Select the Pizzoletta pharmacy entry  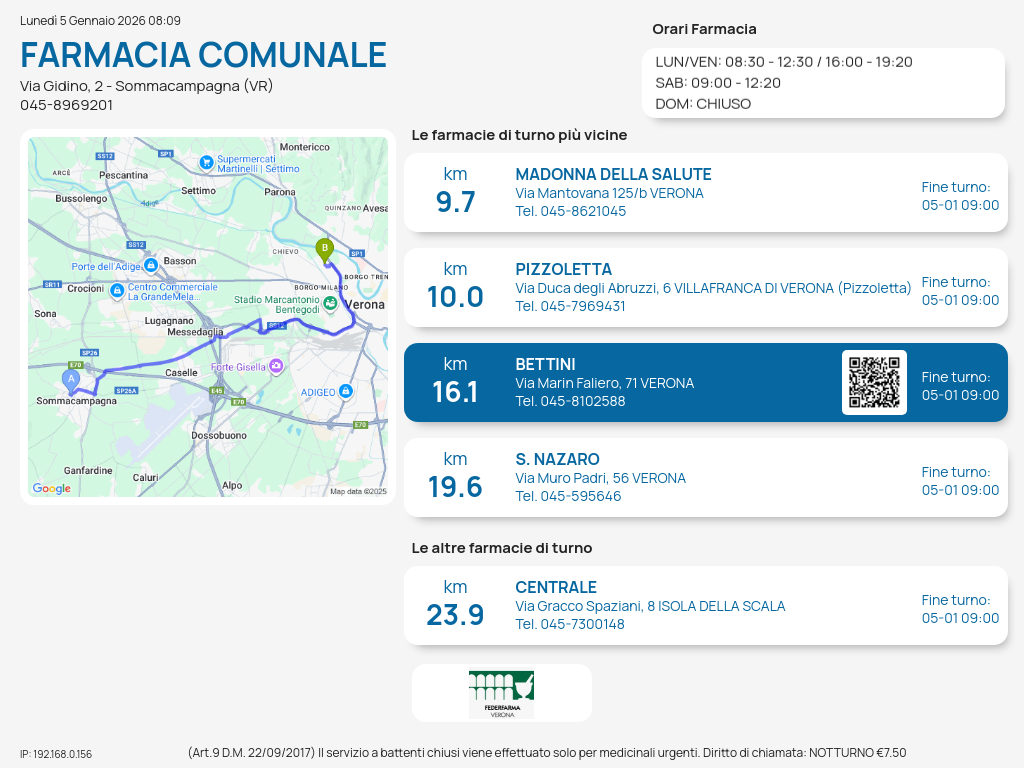(x=705, y=287)
